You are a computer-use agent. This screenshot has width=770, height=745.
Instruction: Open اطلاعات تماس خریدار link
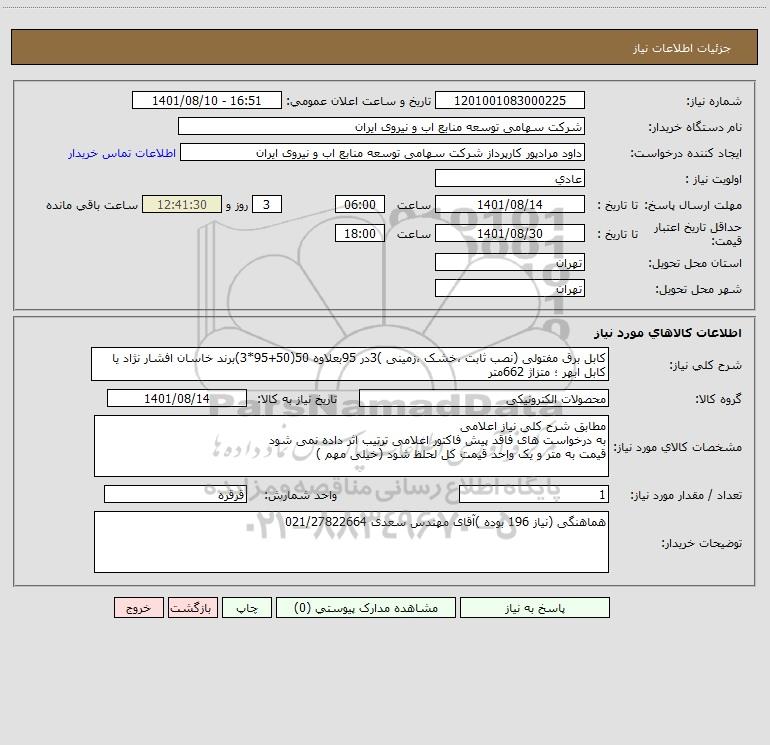122,153
